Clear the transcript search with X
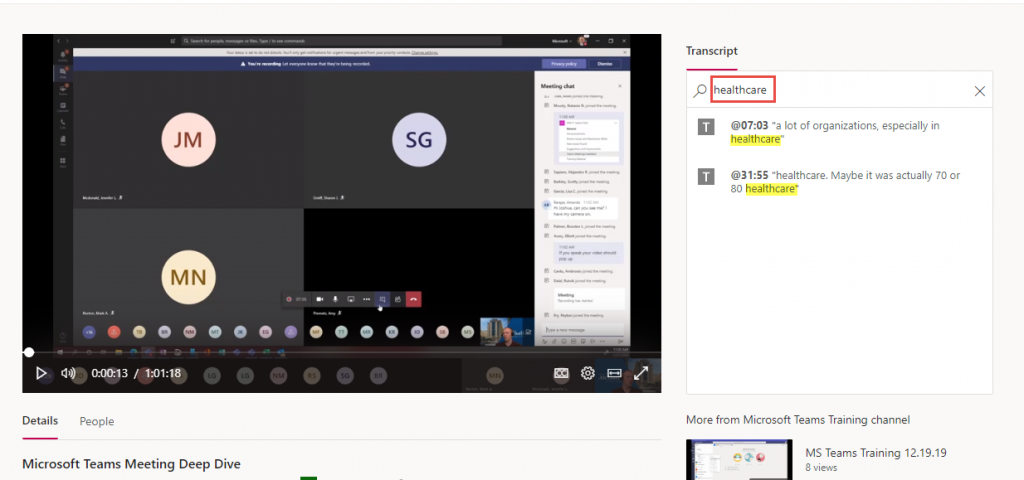Viewport: 1024px width, 480px height. pos(979,91)
